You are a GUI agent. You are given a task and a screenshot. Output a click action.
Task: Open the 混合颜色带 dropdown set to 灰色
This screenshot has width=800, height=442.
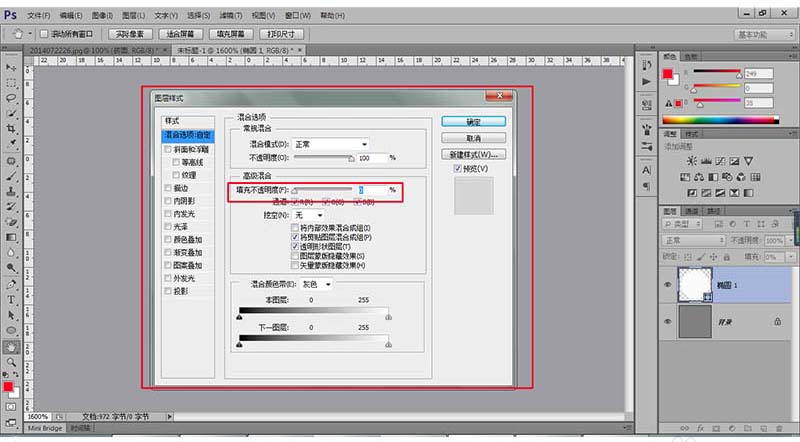316,284
